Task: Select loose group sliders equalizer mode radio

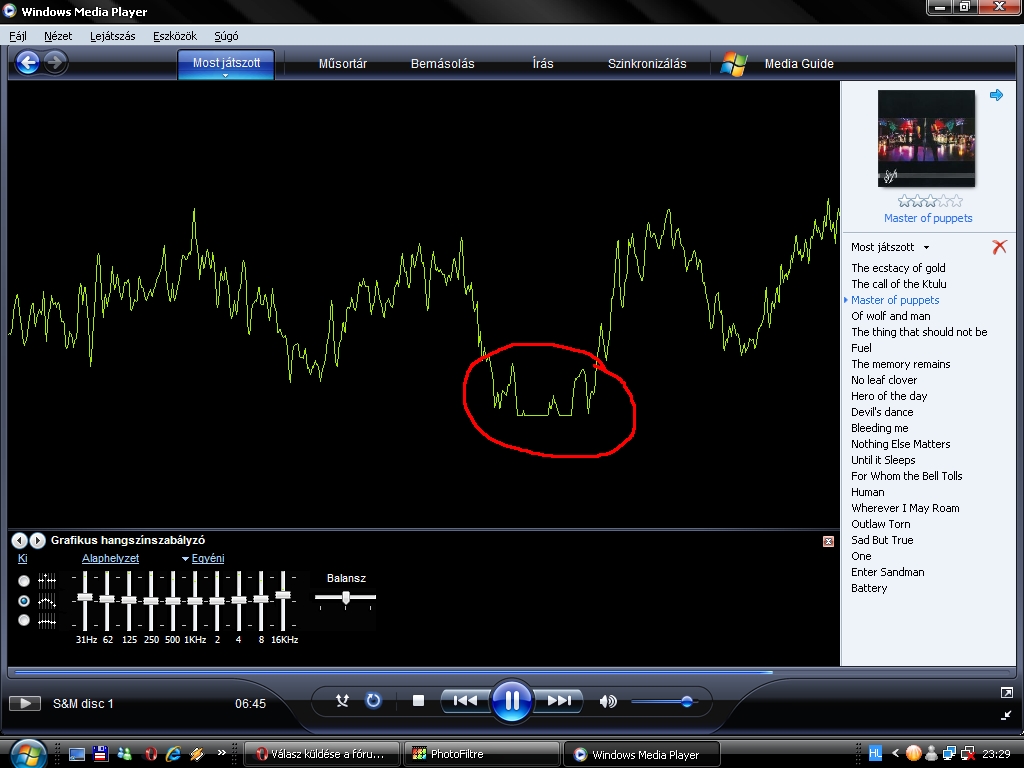Action: [x=24, y=600]
